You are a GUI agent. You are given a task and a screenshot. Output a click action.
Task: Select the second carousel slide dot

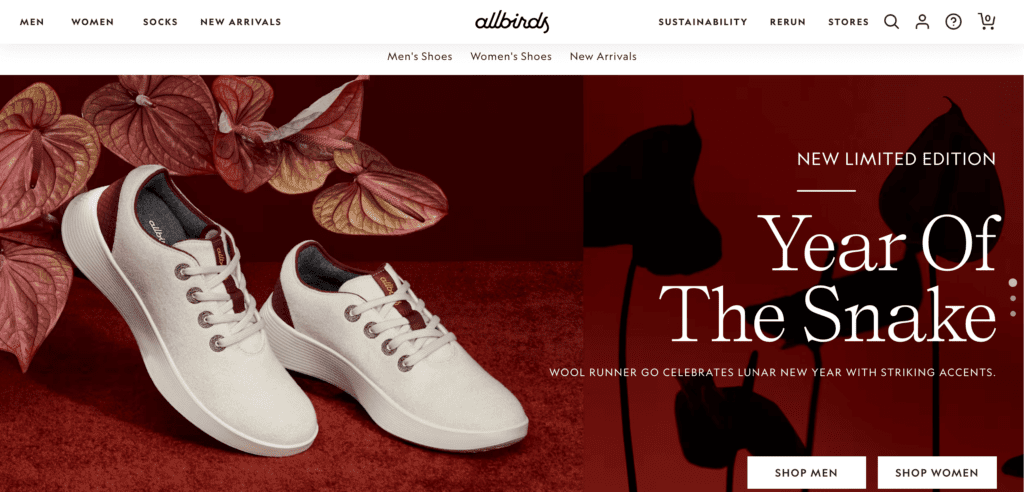pyautogui.click(x=1013, y=299)
